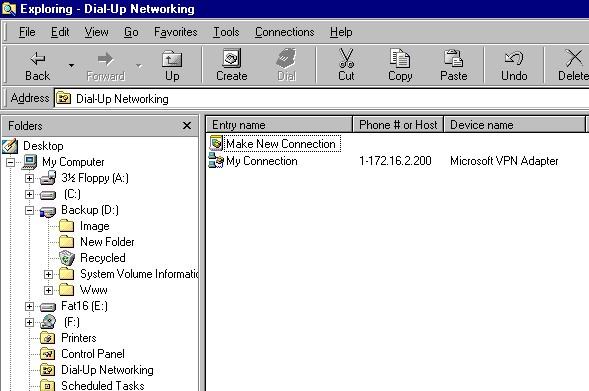Select the Www folder icon
The width and height of the screenshot is (589, 391).
(66, 290)
